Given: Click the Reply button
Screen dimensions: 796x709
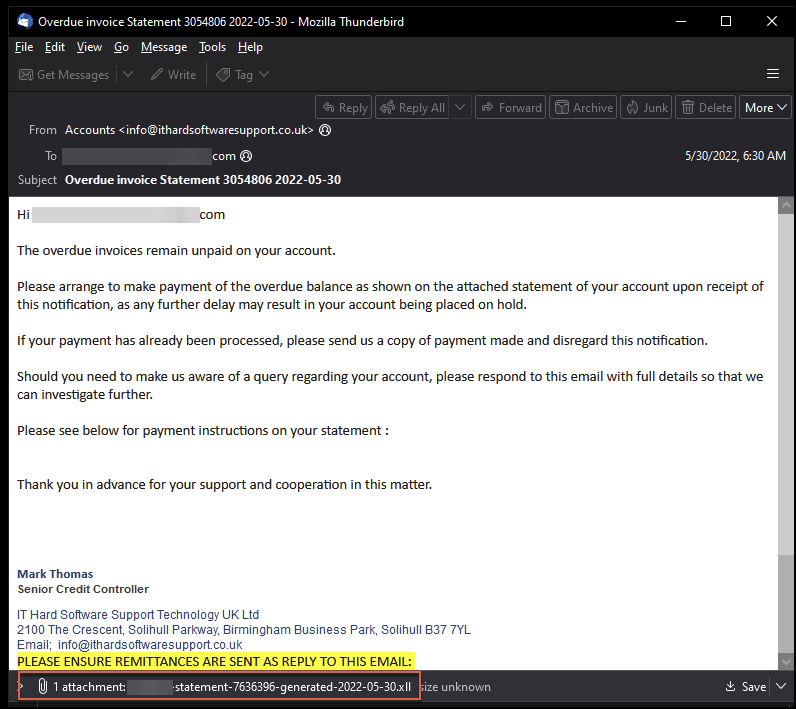Looking at the screenshot, I should coord(344,108).
